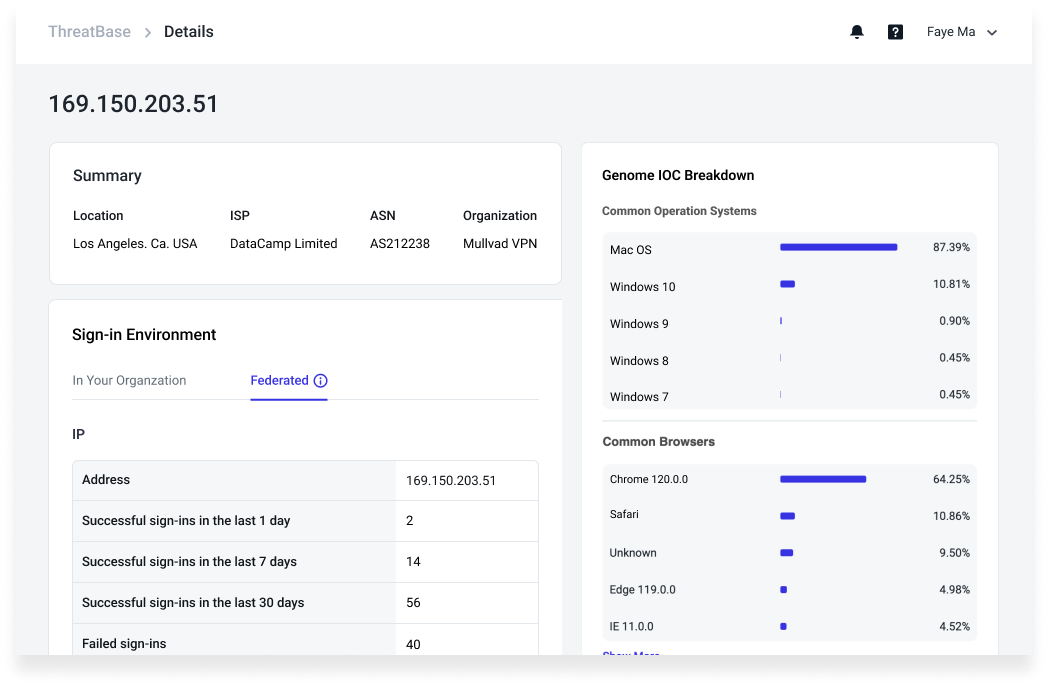
Task: Go back to ThreatBase breadcrumb
Action: coord(89,31)
